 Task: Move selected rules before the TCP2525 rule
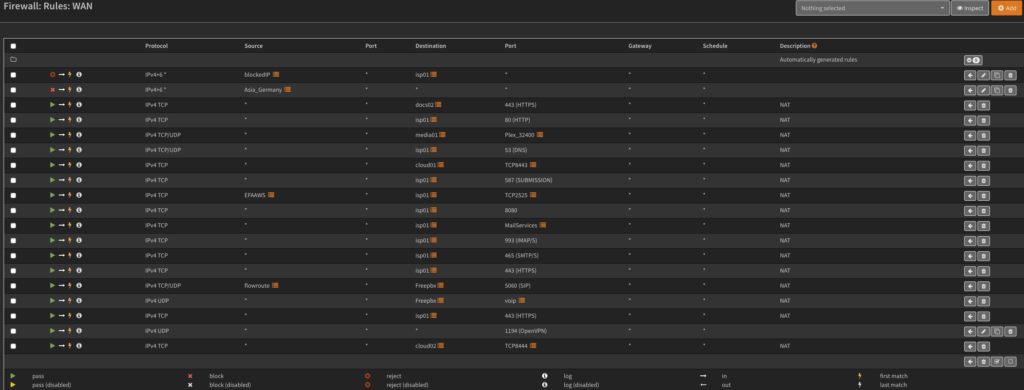(x=970, y=195)
